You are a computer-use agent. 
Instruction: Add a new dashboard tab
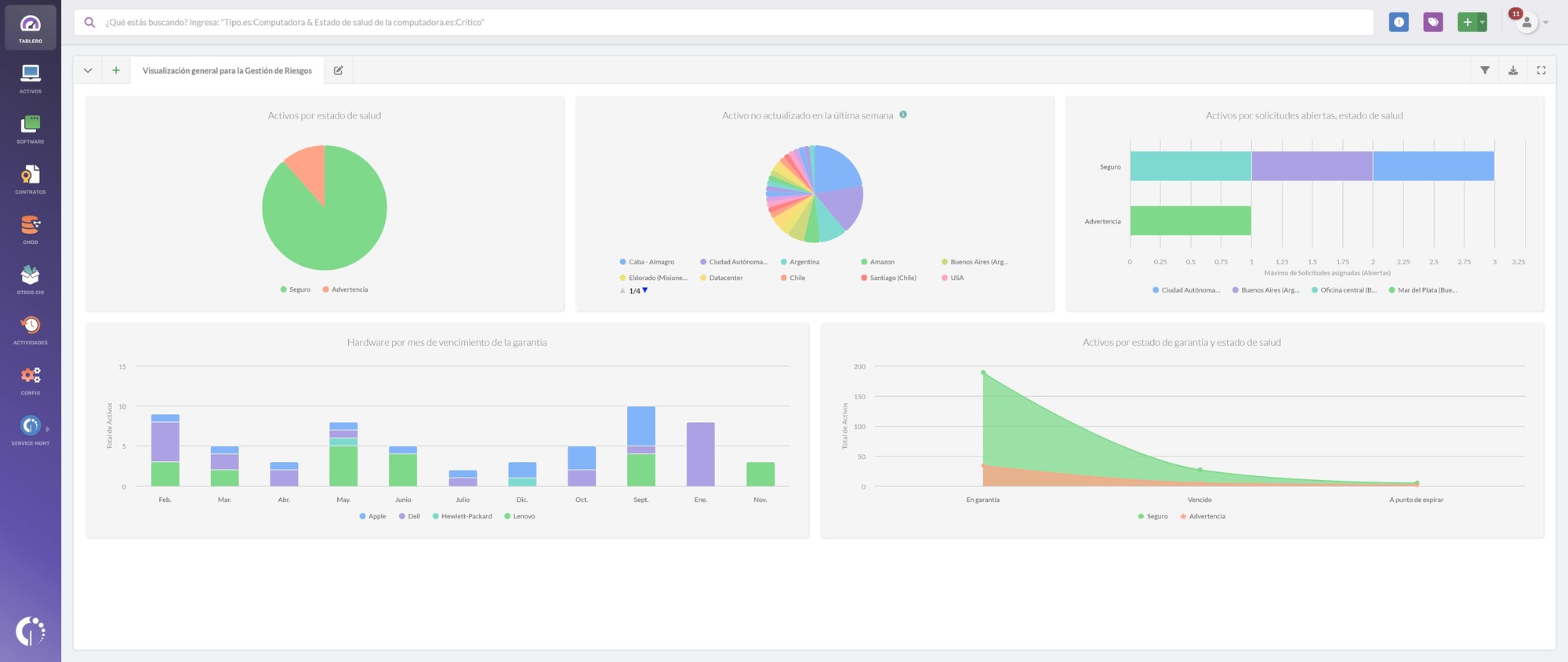(x=116, y=71)
